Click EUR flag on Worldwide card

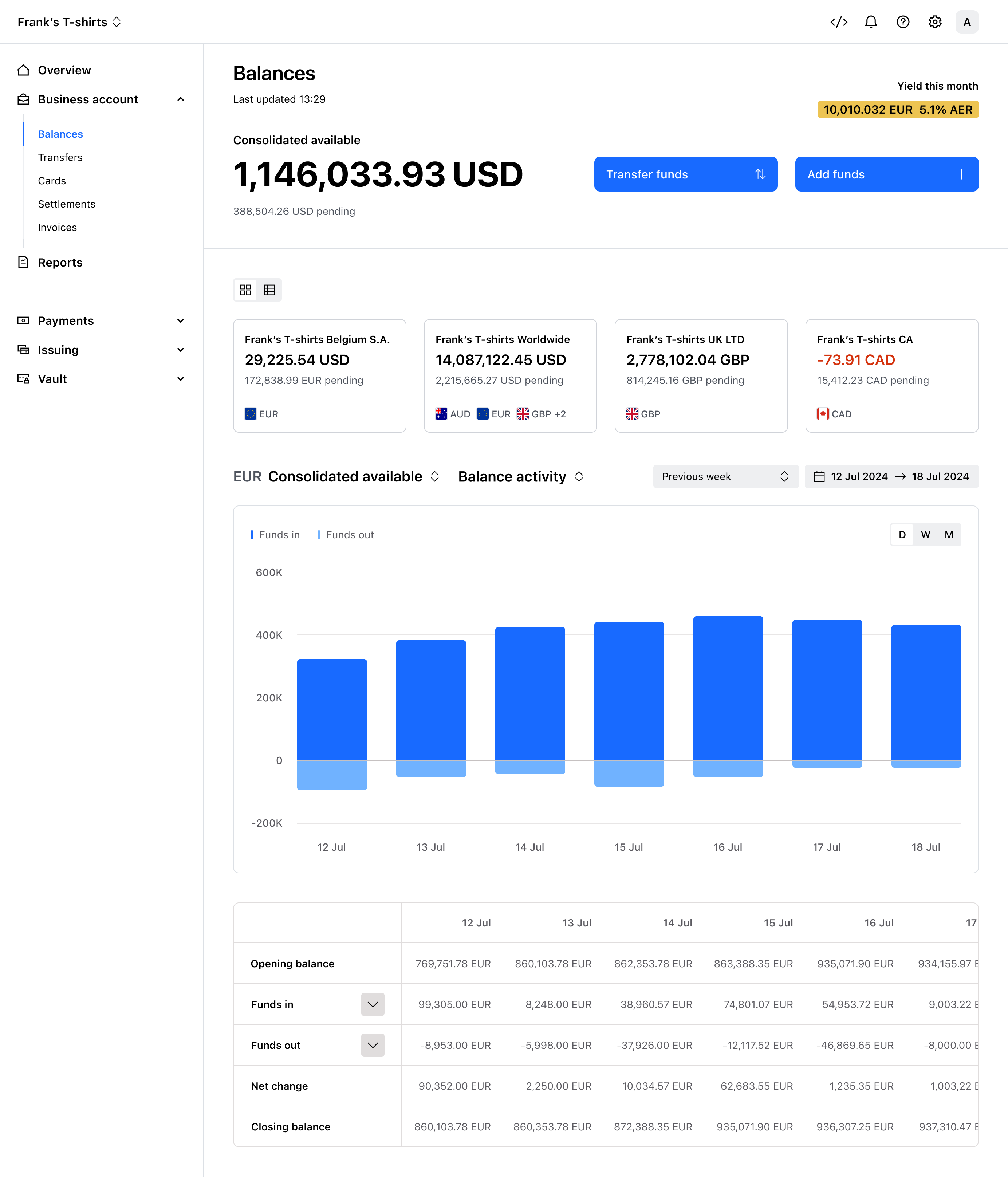pos(483,414)
